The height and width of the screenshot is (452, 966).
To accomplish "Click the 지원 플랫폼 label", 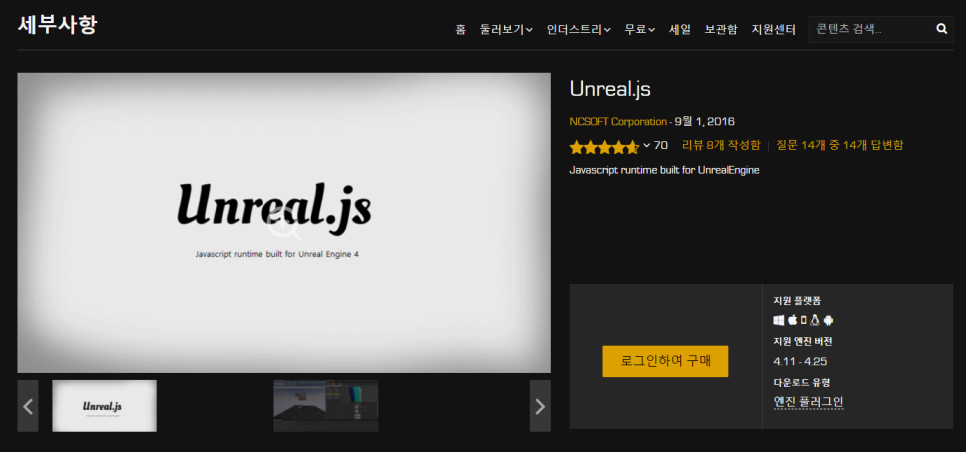I will 797,301.
